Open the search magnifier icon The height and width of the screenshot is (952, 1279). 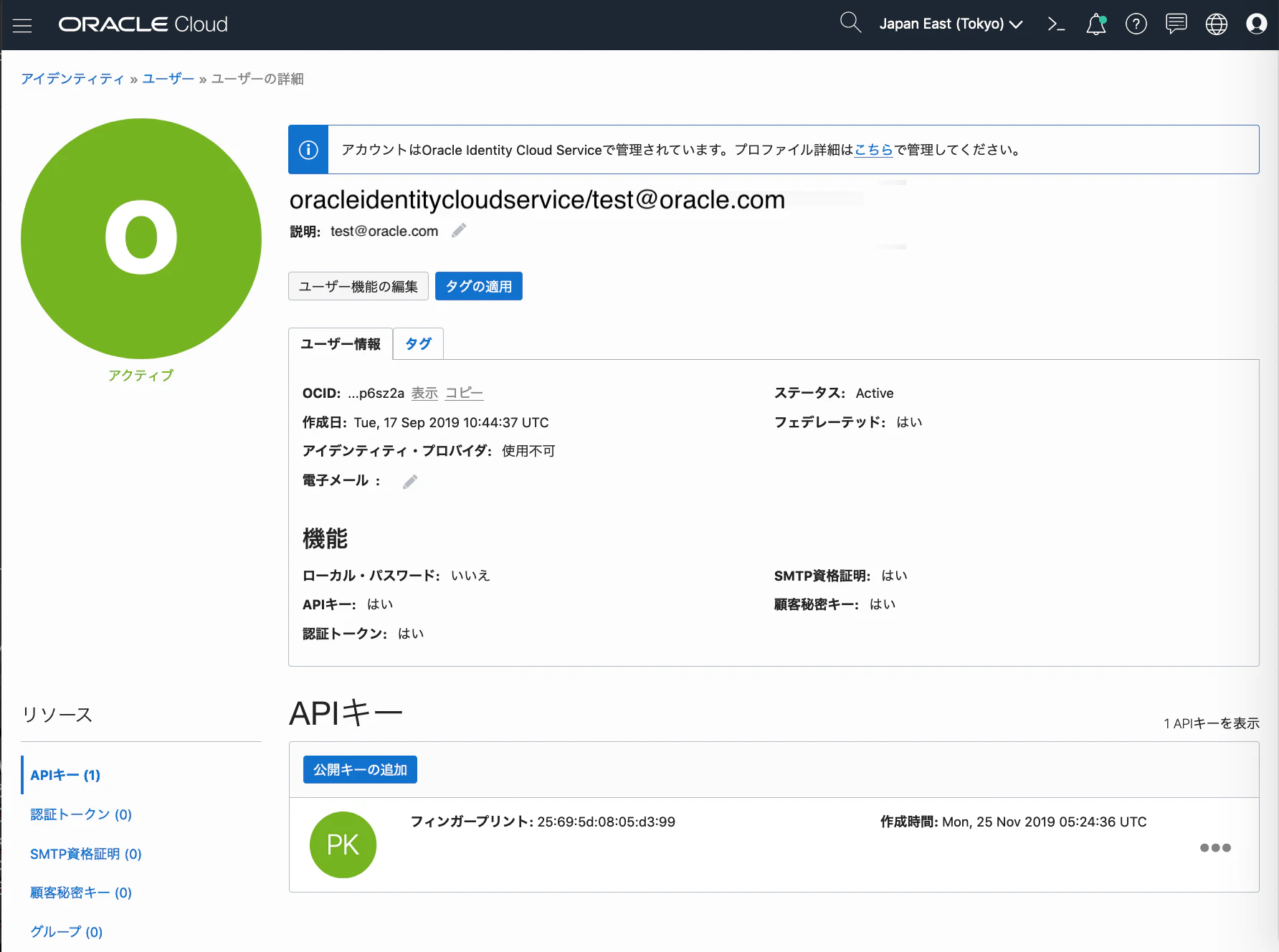coord(850,23)
